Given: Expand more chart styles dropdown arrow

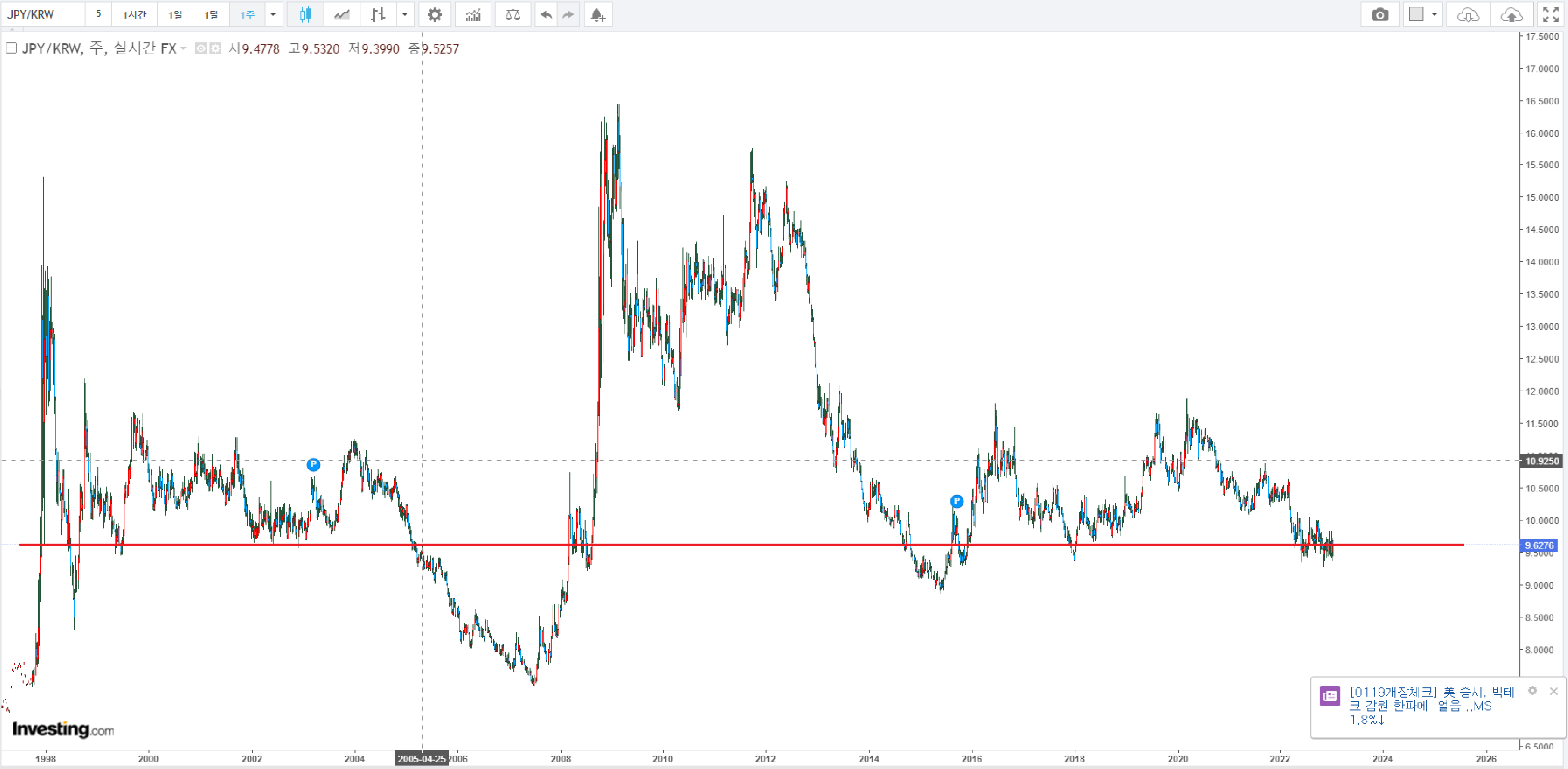Looking at the screenshot, I should [405, 15].
